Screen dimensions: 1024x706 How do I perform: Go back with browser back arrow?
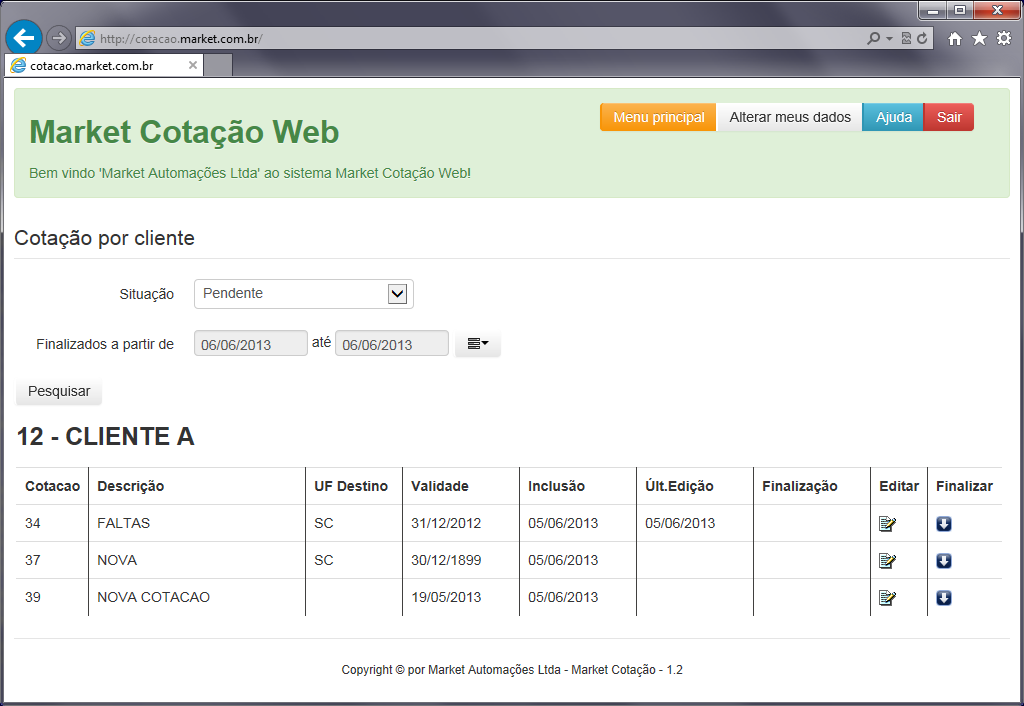(24, 39)
